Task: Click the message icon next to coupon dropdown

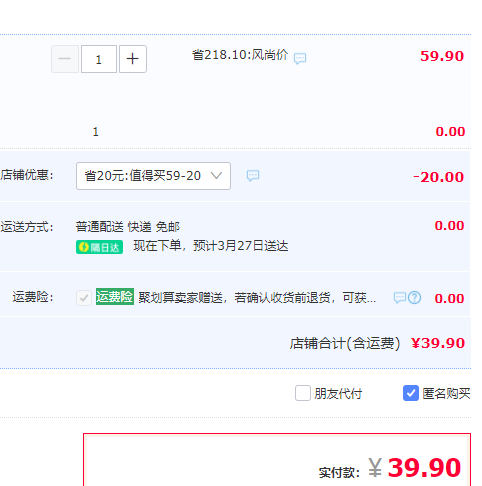Action: (x=253, y=175)
